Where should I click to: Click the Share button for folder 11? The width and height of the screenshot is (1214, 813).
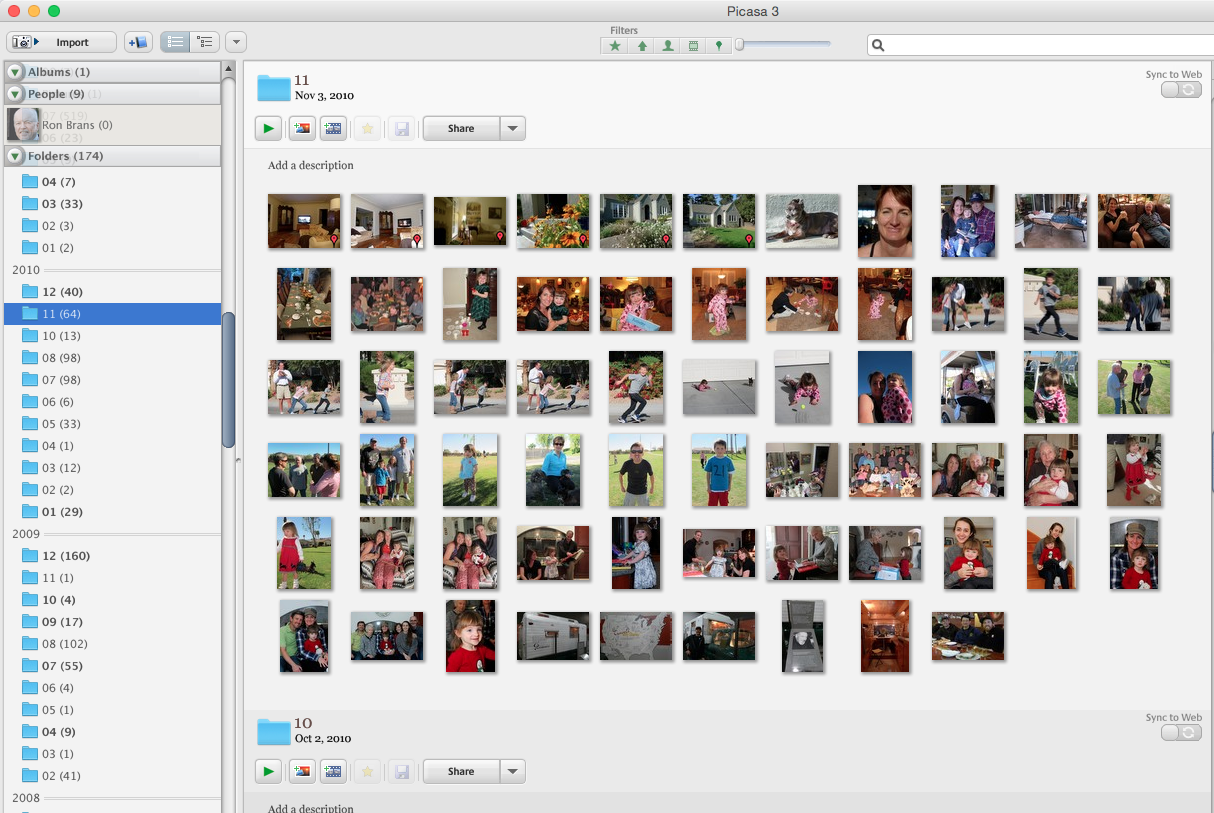[461, 128]
